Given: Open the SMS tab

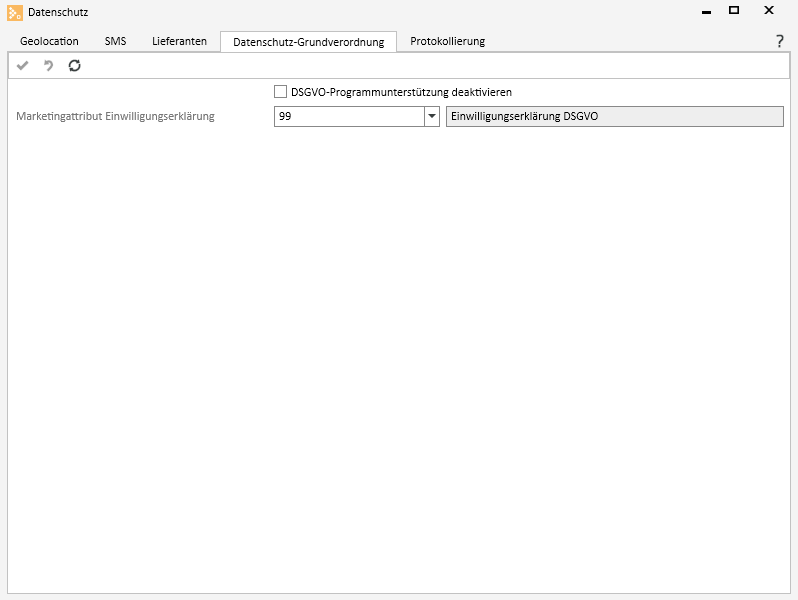Looking at the screenshot, I should pos(115,41).
